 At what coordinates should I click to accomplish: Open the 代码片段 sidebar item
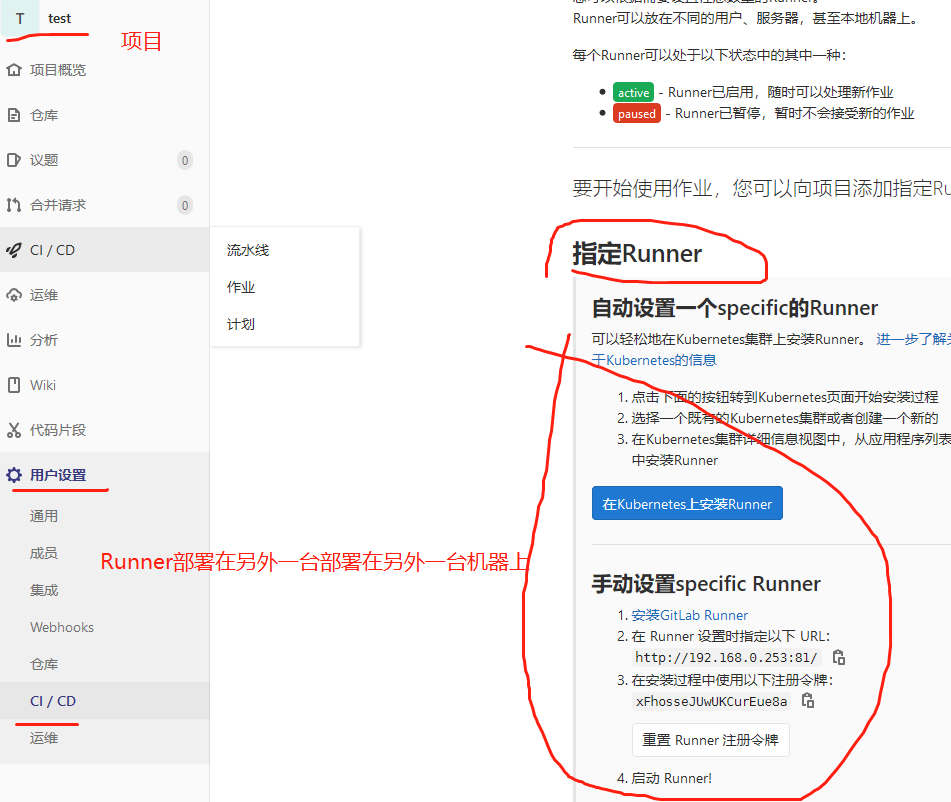pos(58,430)
